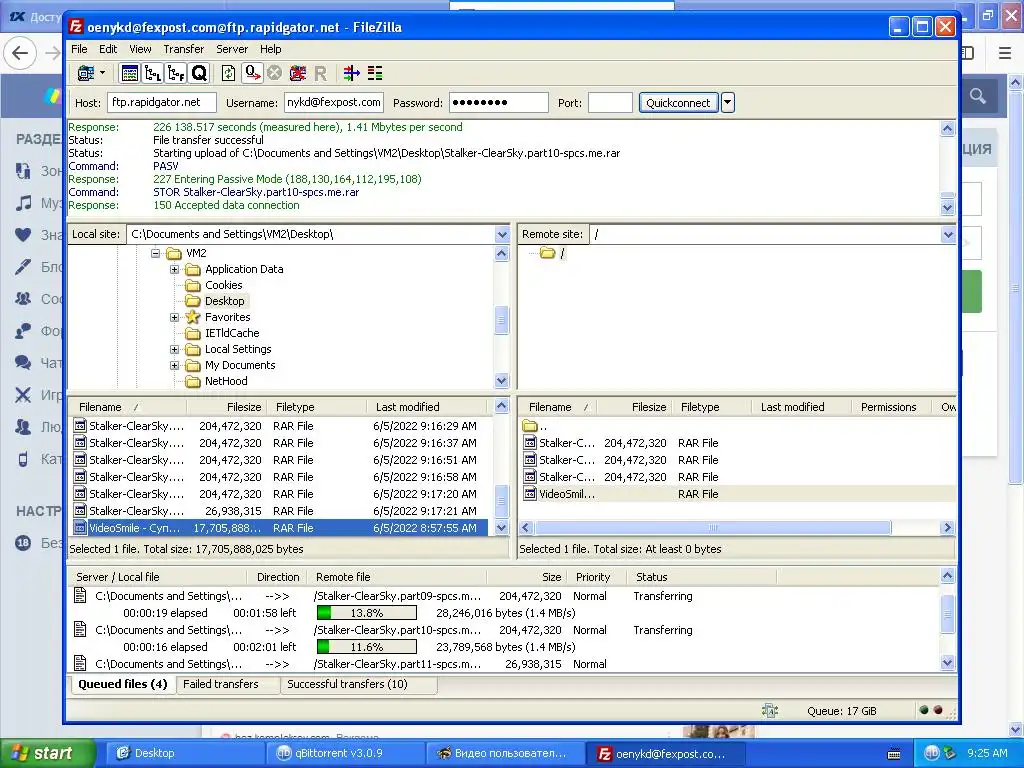1024x768 pixels.
Task: Open the Transfer menu
Action: (184, 49)
